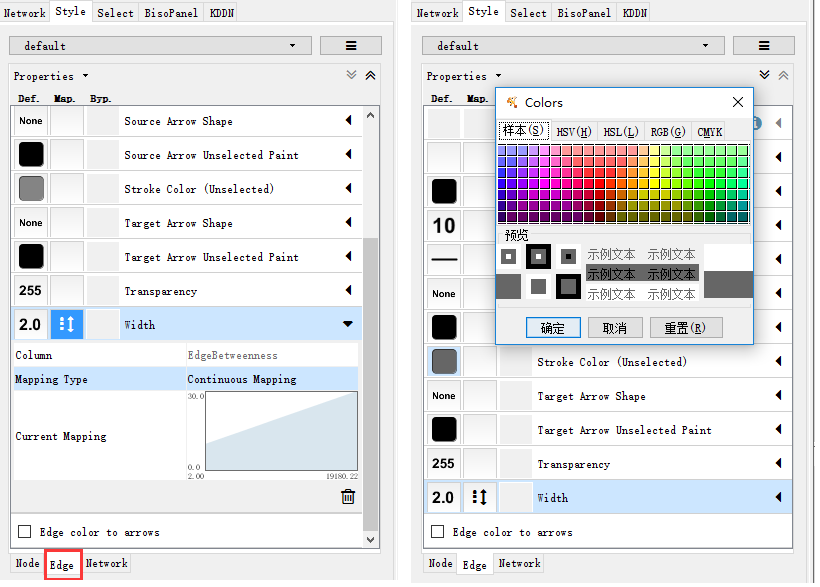Select the Edge tab at bottom of left panel
Image resolution: width=820 pixels, height=587 pixels.
coord(62,565)
